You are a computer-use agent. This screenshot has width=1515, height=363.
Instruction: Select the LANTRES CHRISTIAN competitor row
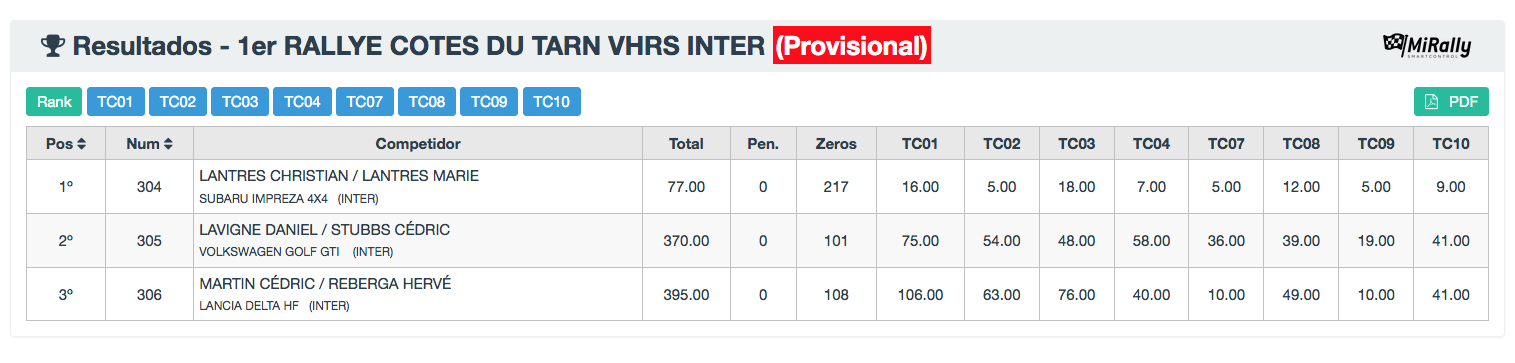click(757, 186)
